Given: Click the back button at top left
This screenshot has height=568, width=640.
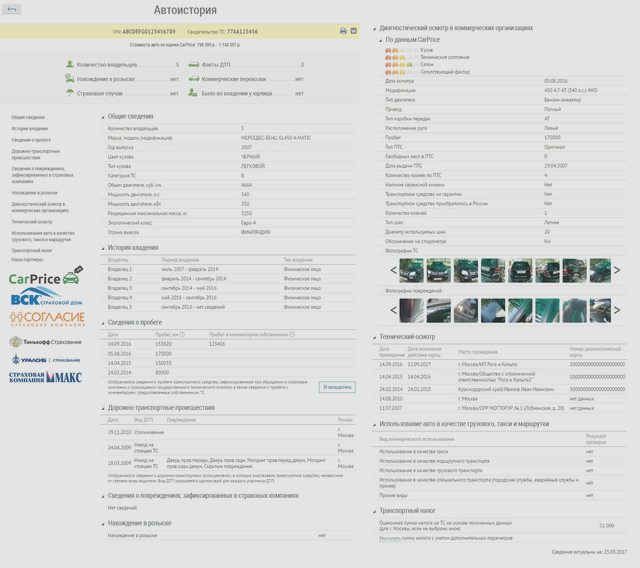Looking at the screenshot, I should click(12, 9).
